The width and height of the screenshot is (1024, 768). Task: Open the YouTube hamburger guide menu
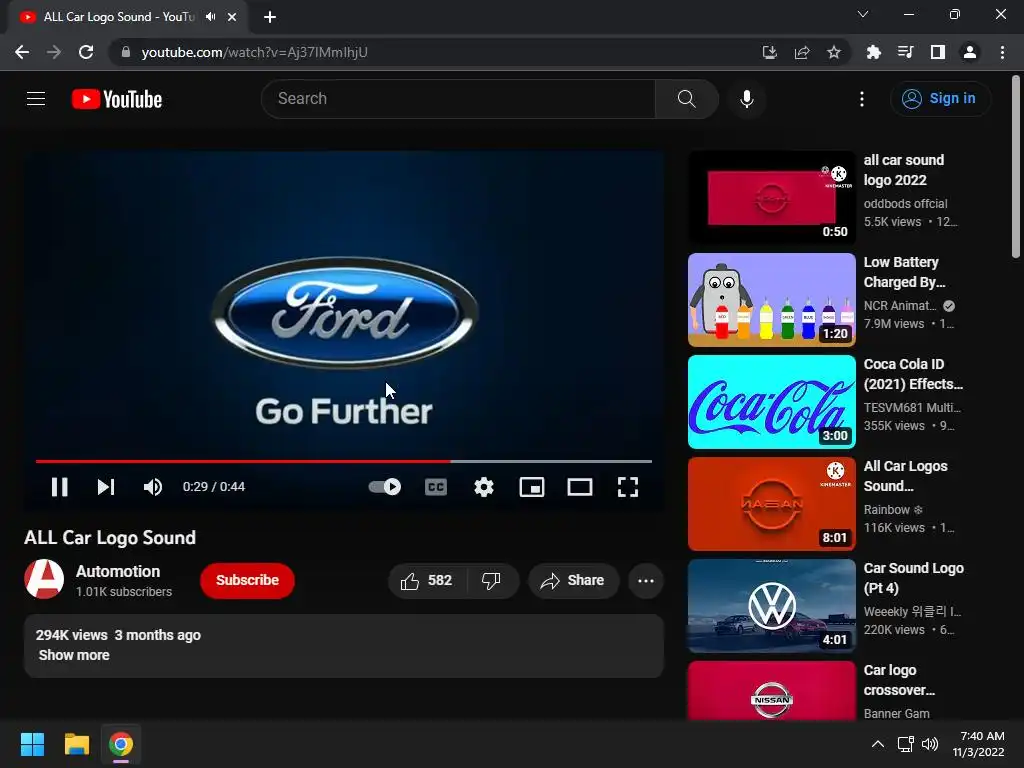(36, 99)
